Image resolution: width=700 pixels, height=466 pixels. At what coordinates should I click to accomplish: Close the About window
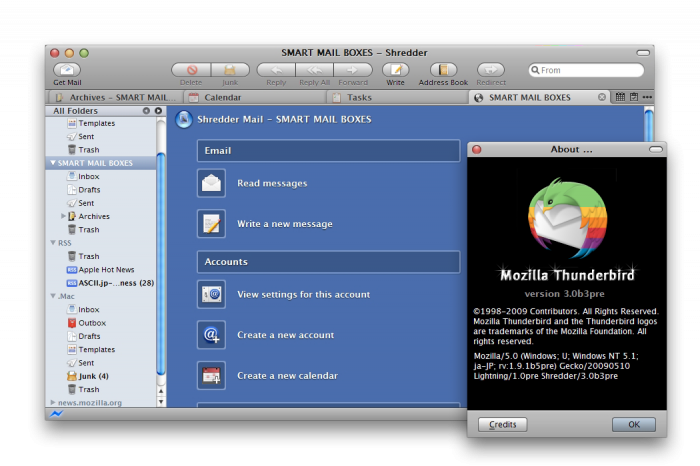[x=477, y=150]
